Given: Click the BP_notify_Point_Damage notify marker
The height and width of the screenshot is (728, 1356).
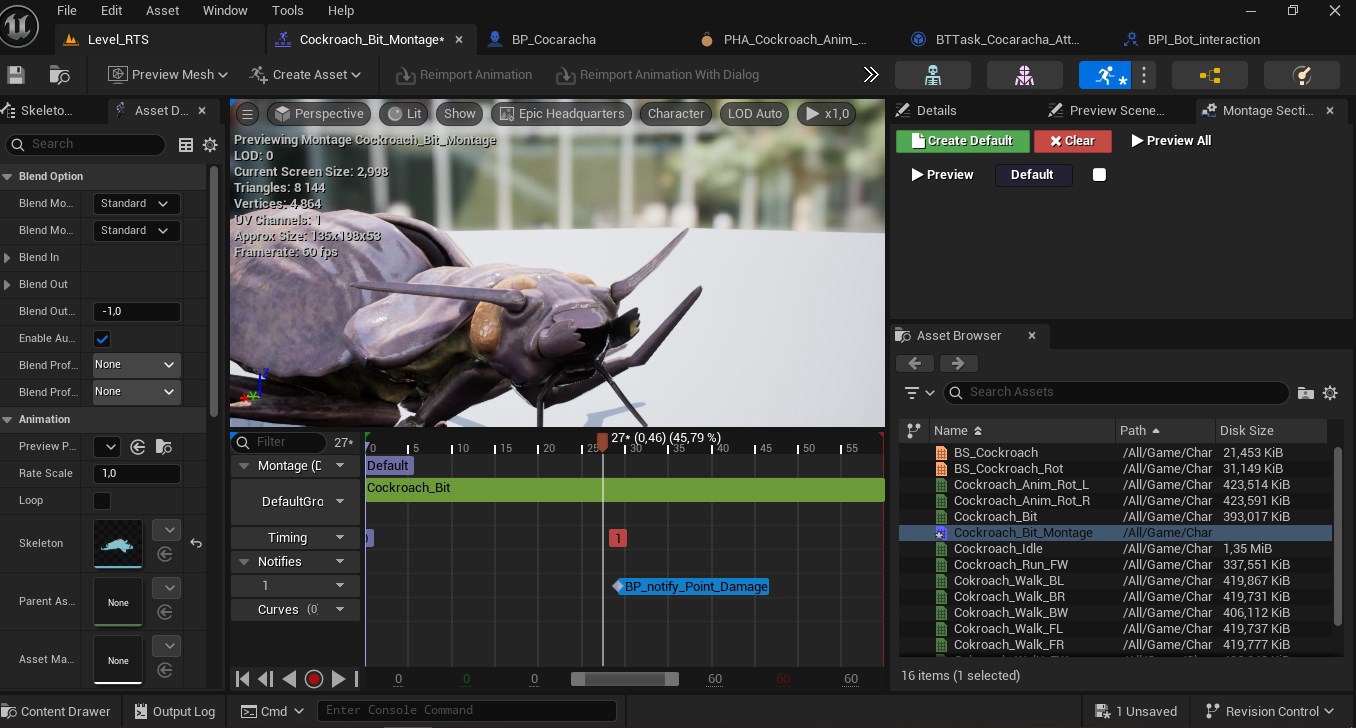Looking at the screenshot, I should click(695, 587).
